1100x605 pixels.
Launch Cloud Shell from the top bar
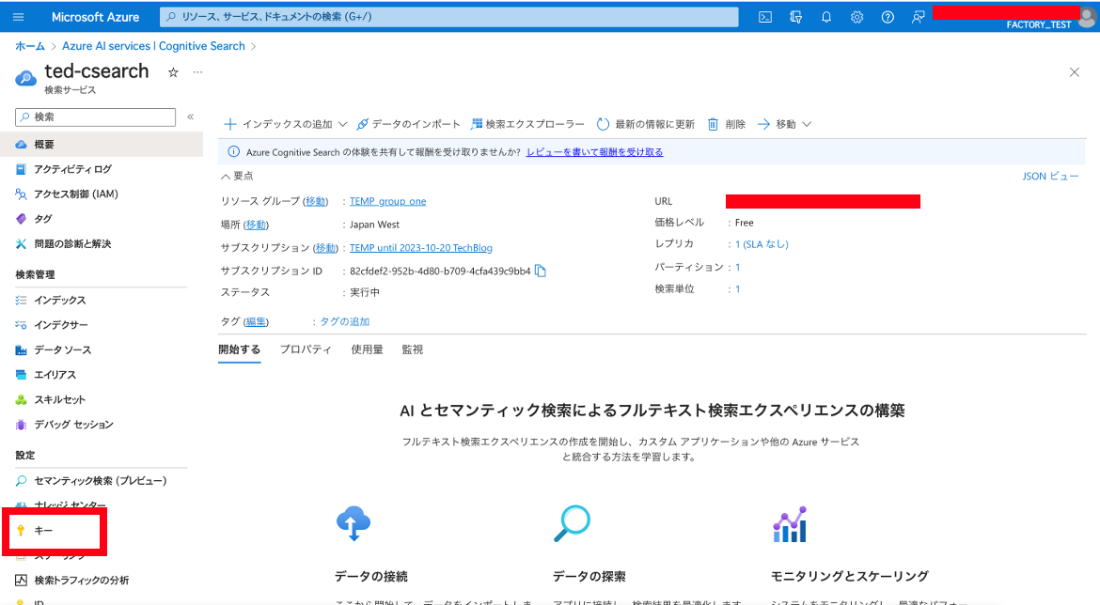765,17
